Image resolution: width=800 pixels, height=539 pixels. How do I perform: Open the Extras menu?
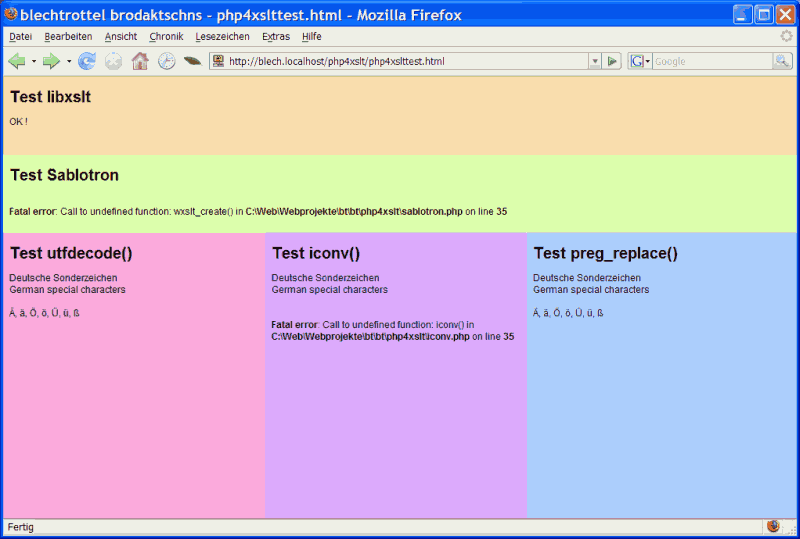click(276, 36)
